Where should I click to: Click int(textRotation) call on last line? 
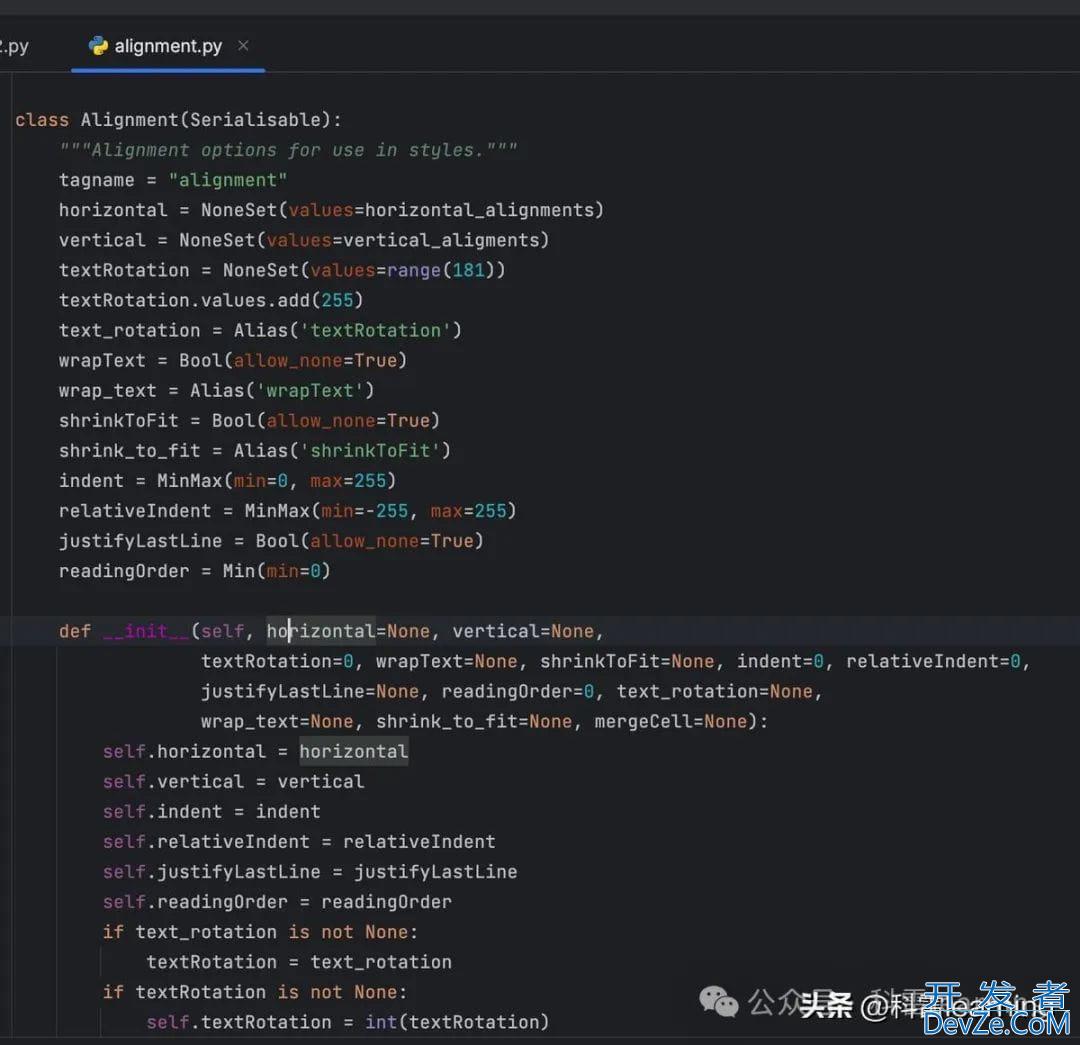point(457,1022)
